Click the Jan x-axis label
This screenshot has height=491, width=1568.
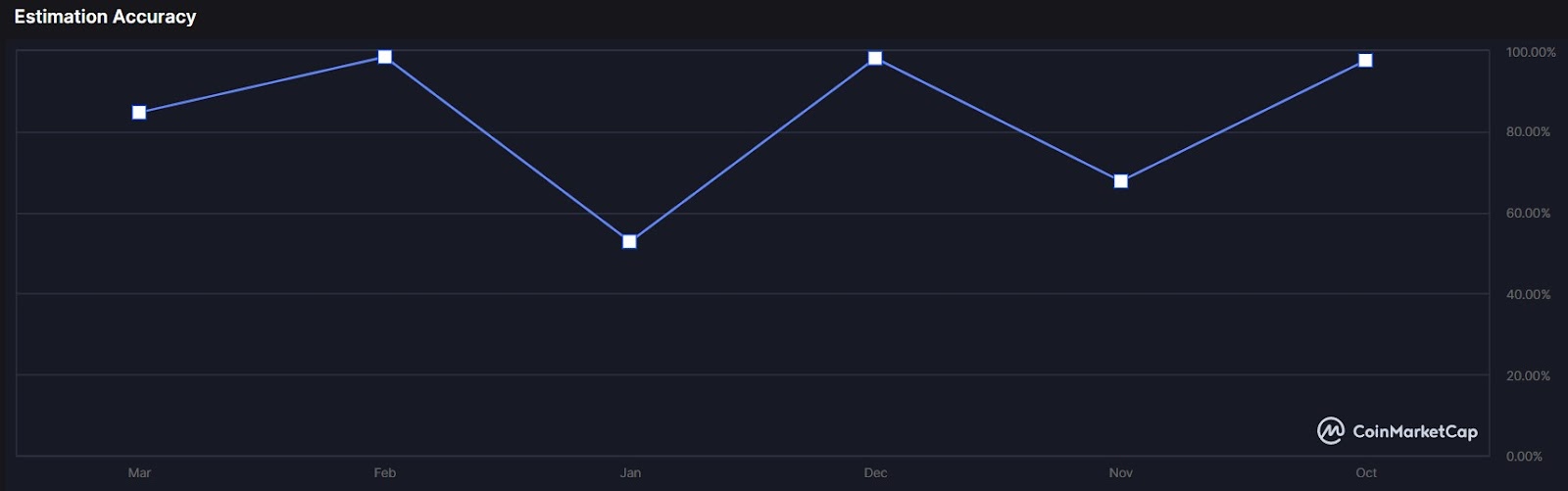pyautogui.click(x=630, y=472)
